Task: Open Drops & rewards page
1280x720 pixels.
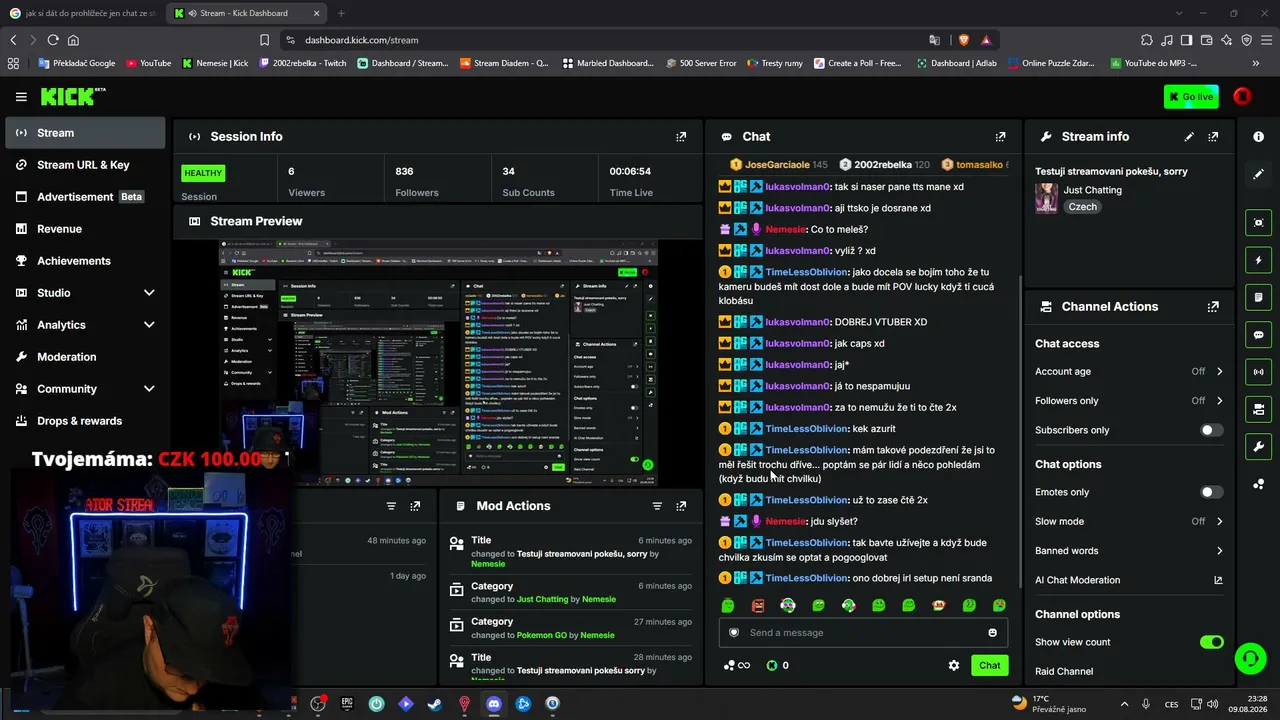Action: click(x=85, y=421)
